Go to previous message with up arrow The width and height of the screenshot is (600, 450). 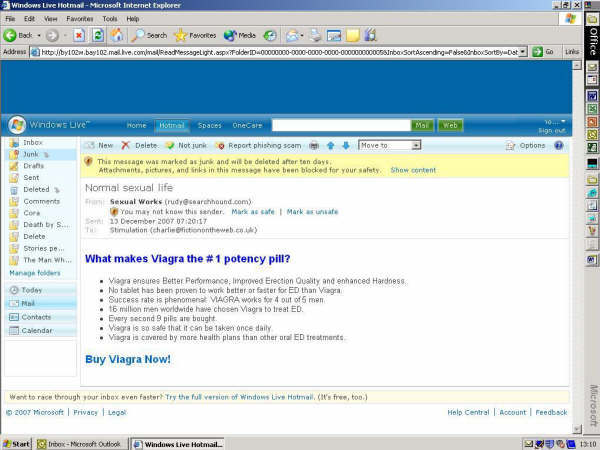pyautogui.click(x=331, y=145)
